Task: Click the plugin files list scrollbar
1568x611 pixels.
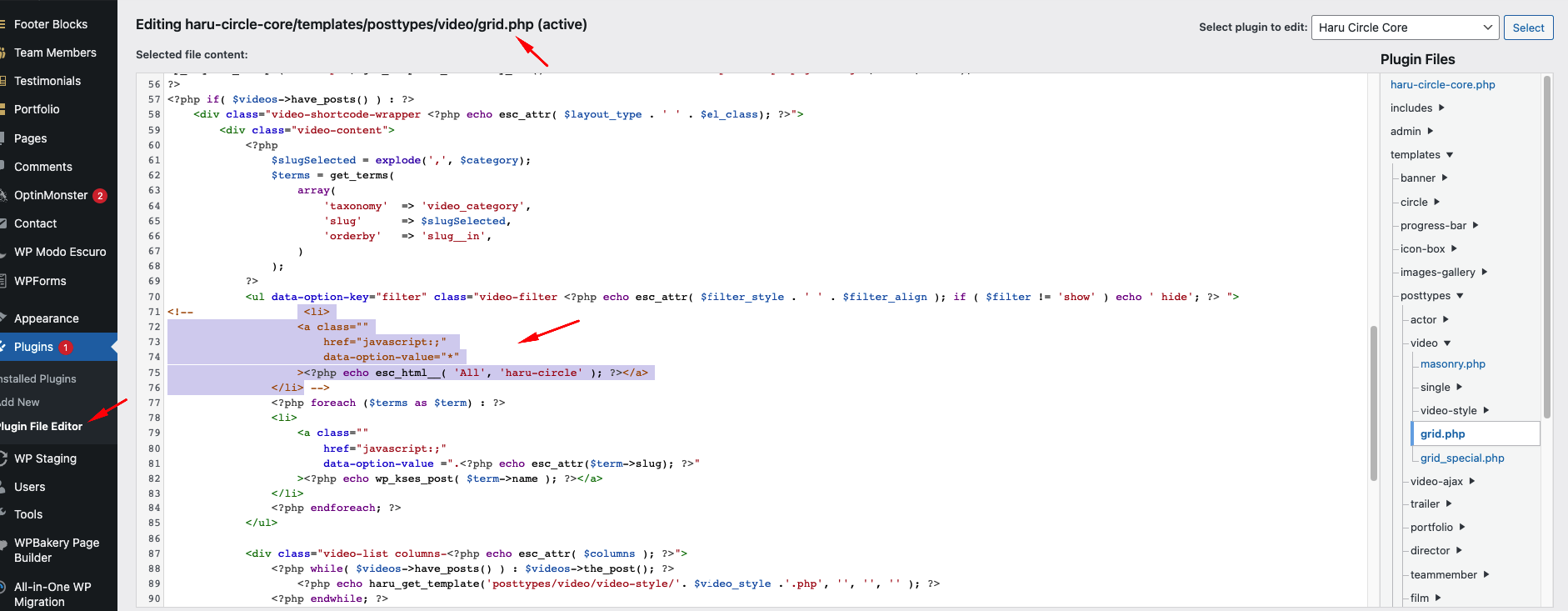Action: pos(1546,247)
